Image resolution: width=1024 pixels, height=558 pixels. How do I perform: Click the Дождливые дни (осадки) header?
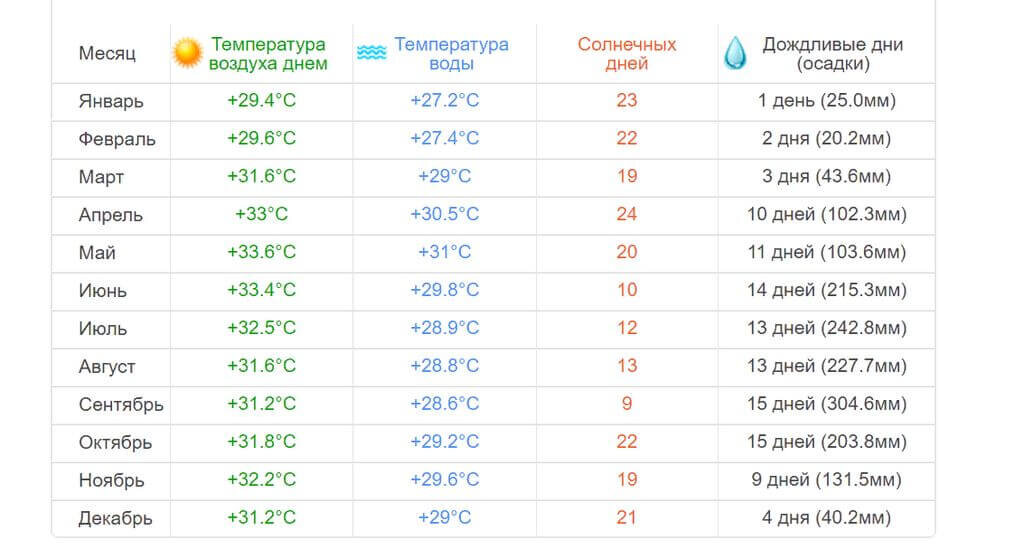833,54
